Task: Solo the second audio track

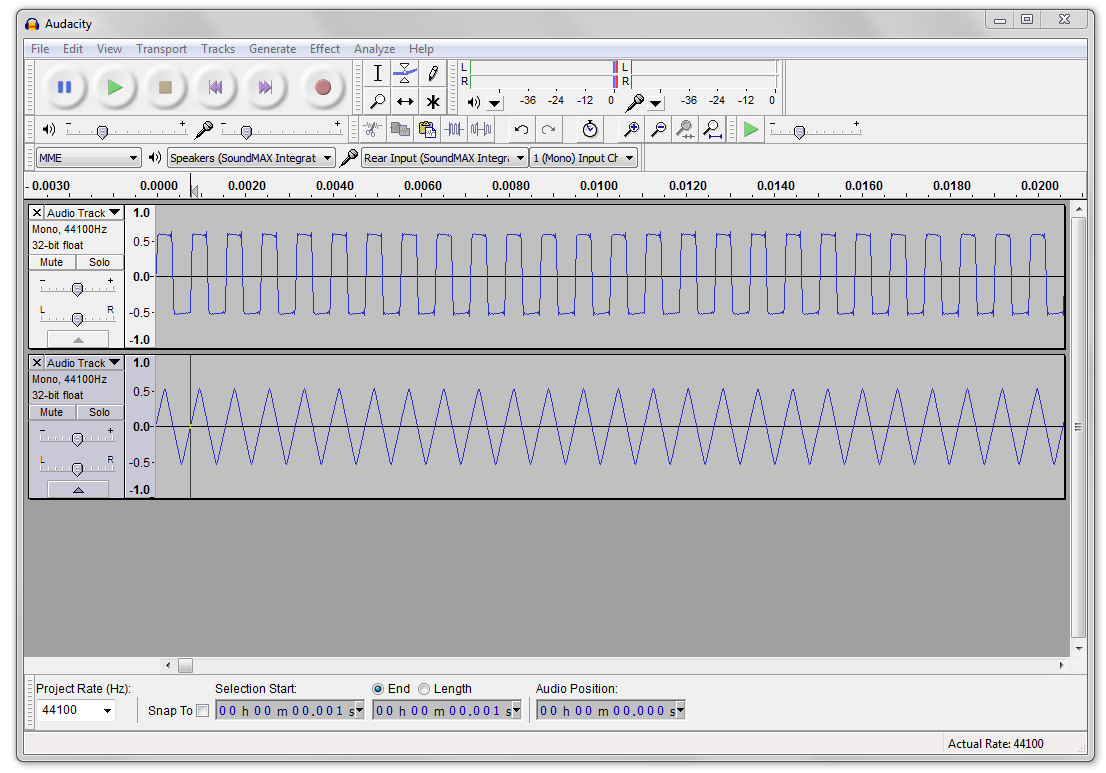Action: click(99, 412)
